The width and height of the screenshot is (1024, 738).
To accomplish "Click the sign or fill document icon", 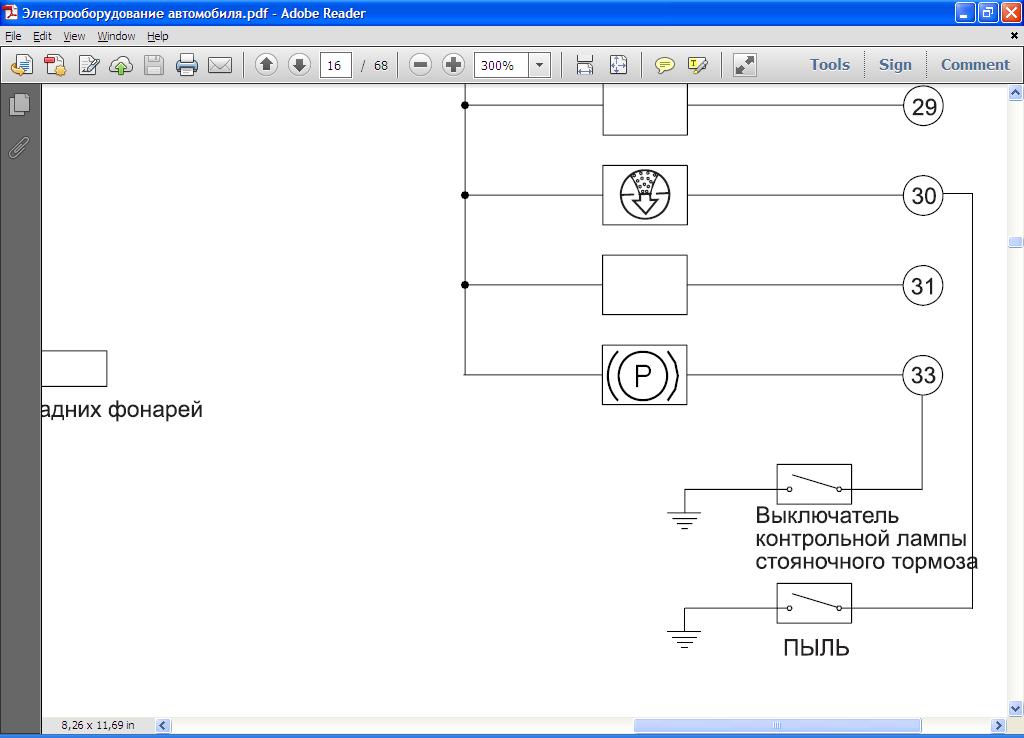I will click(x=88, y=65).
